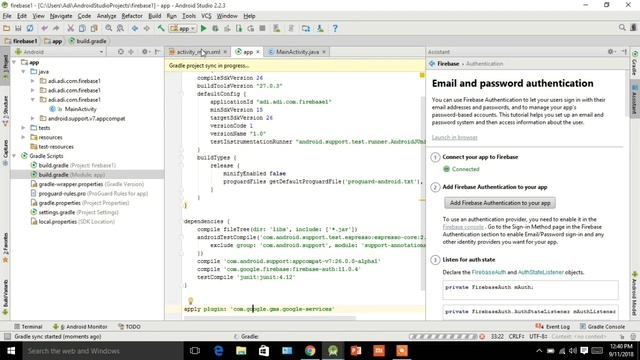This screenshot has height=360, width=640.
Task: Toggle the Gradle Console tool window
Action: pos(602,327)
